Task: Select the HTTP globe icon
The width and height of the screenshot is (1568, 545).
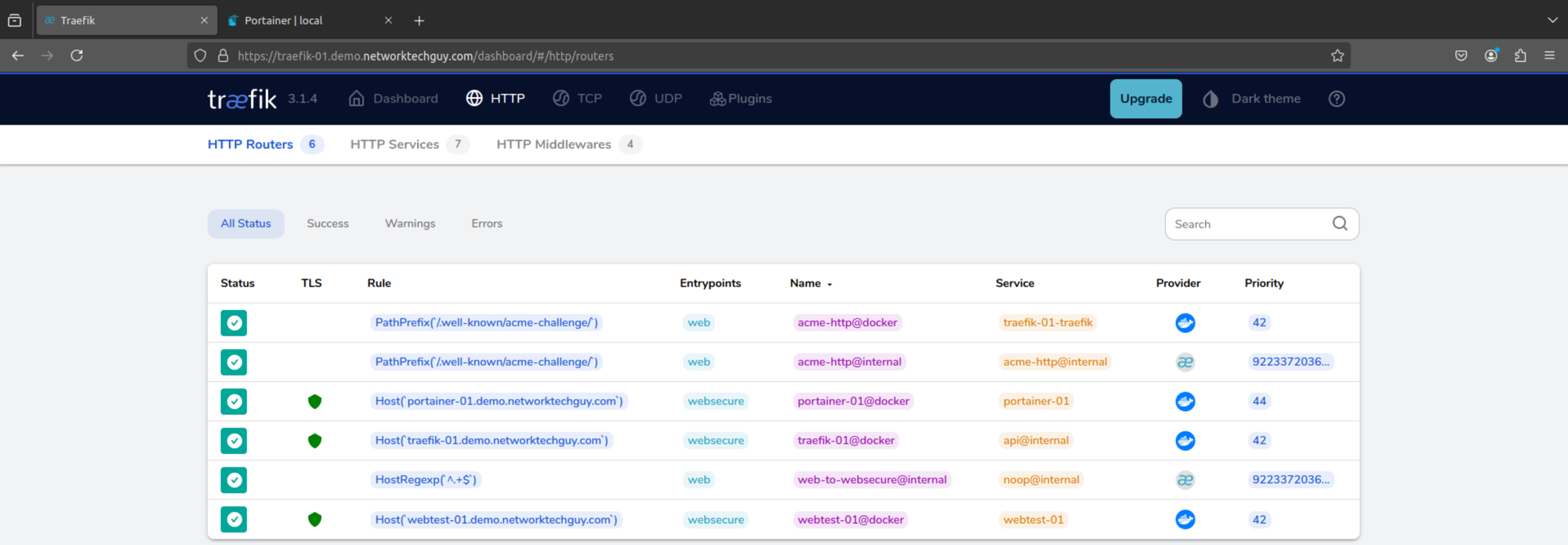Action: pos(474,98)
